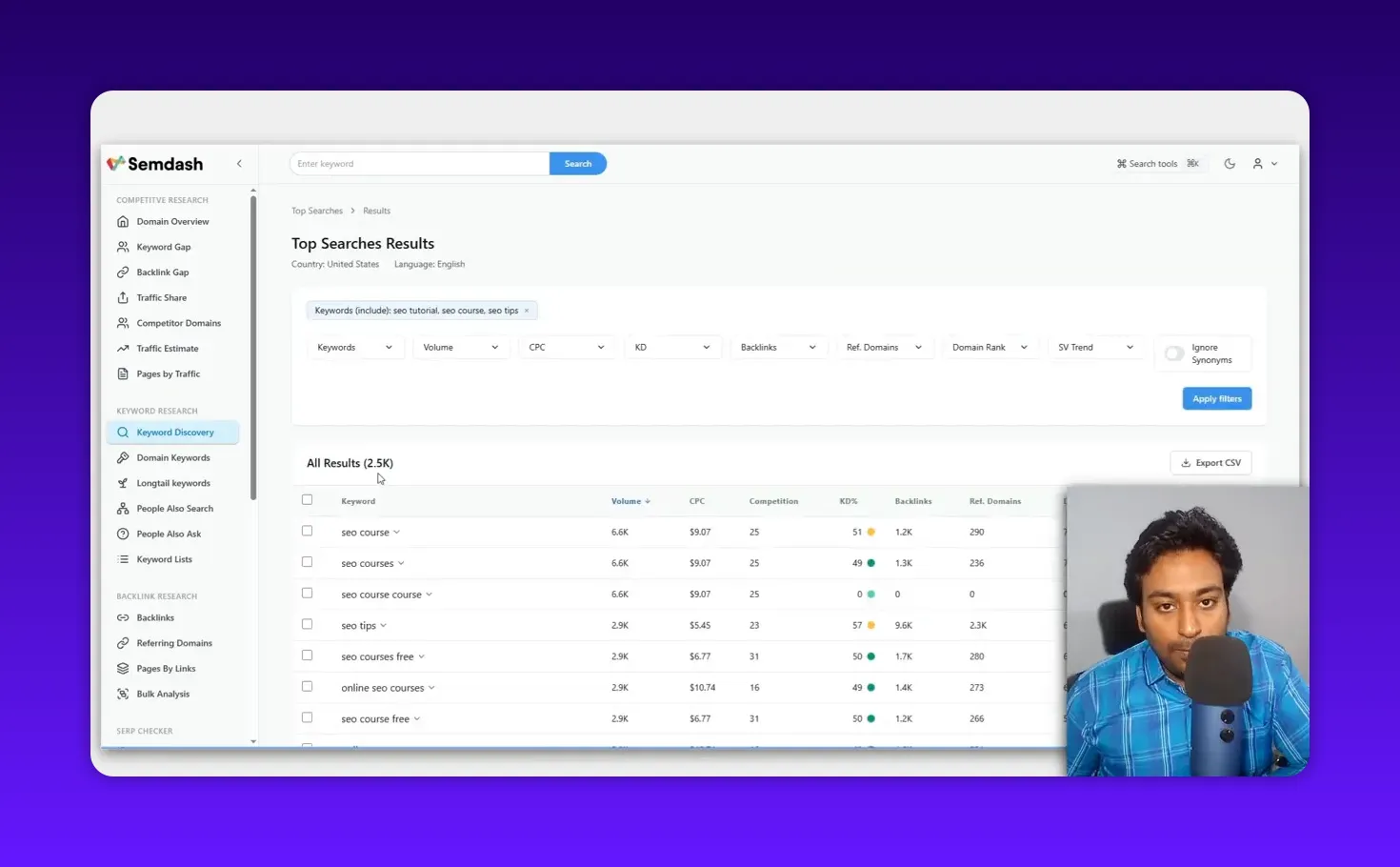Toggle dark mode with the moon icon
The width and height of the screenshot is (1400, 867).
1230,163
